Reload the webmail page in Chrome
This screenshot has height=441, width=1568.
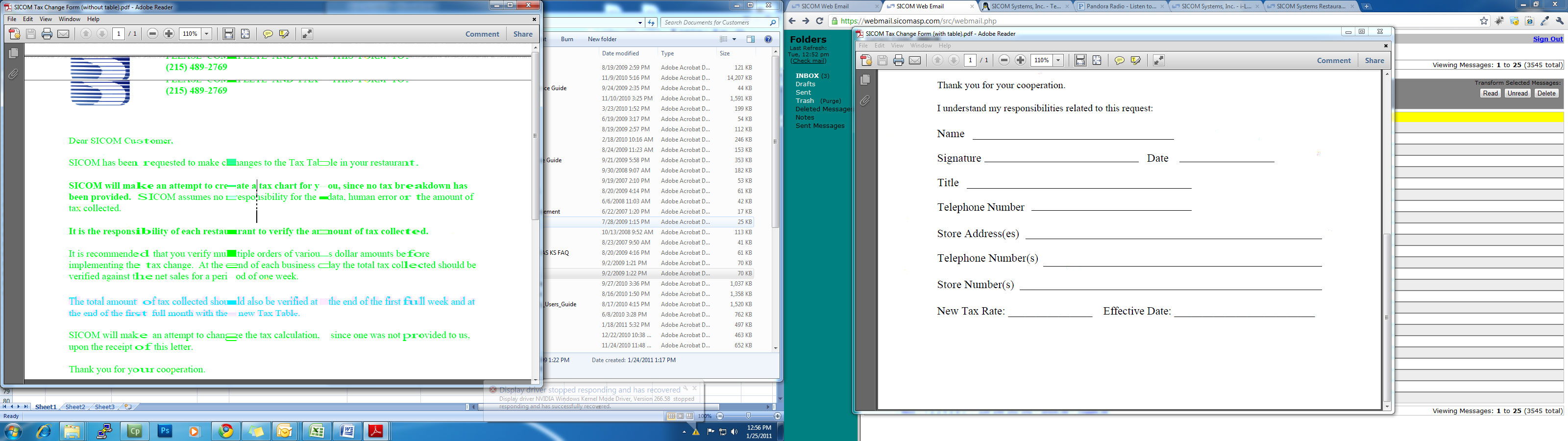click(x=819, y=21)
